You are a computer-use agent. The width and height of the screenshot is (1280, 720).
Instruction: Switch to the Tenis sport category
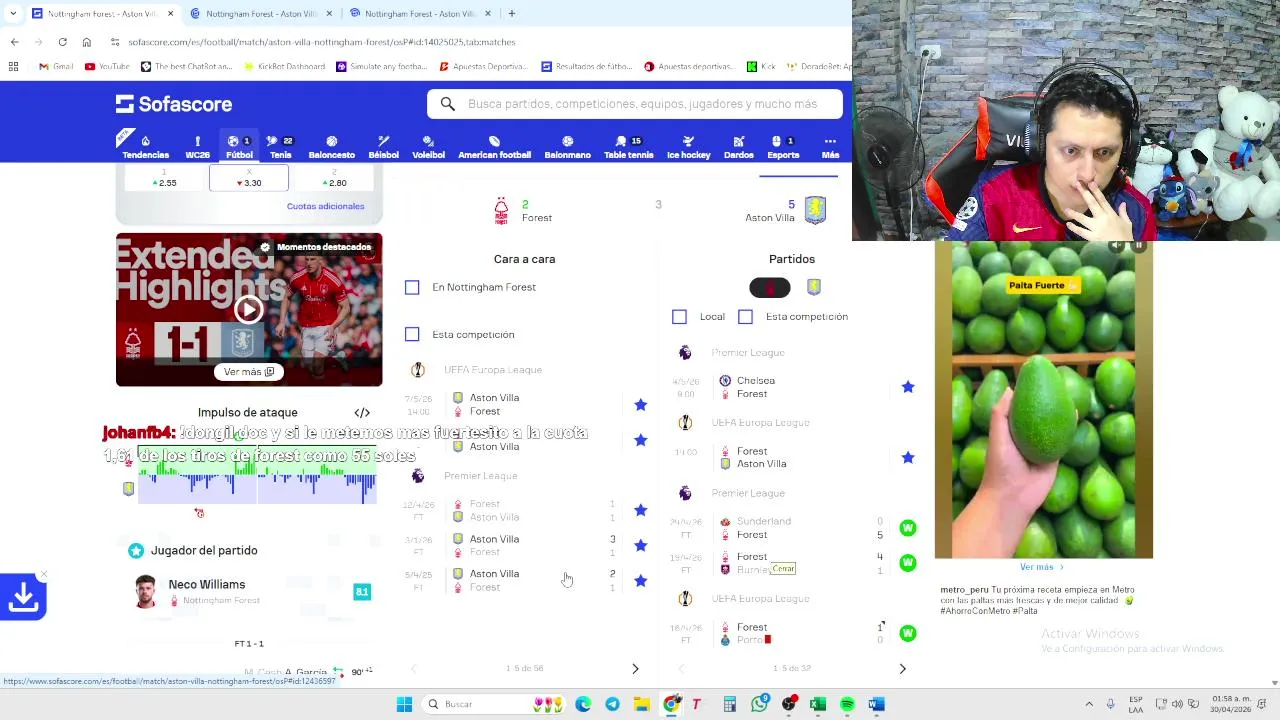[280, 147]
